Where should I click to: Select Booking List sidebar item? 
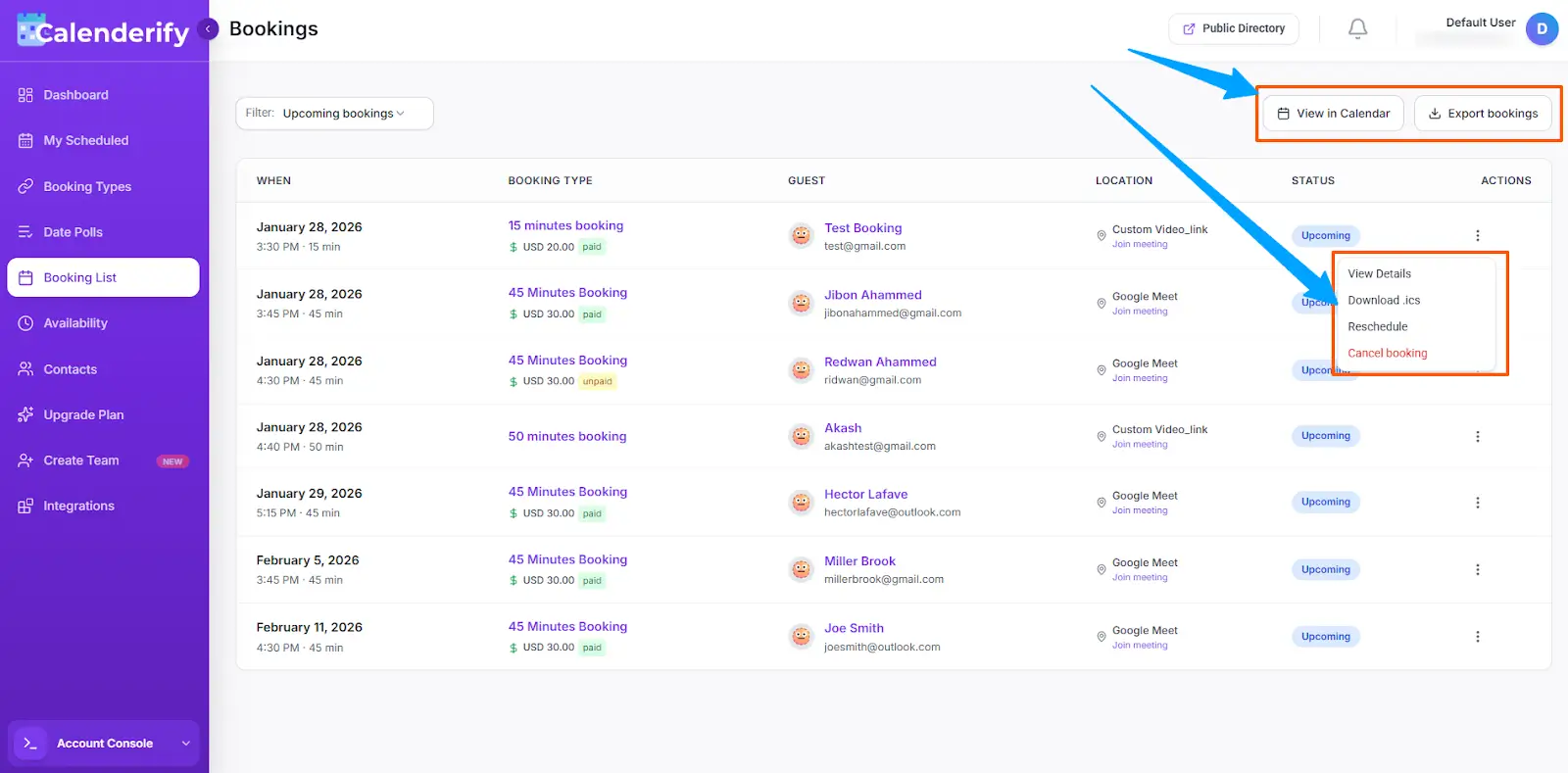point(104,277)
